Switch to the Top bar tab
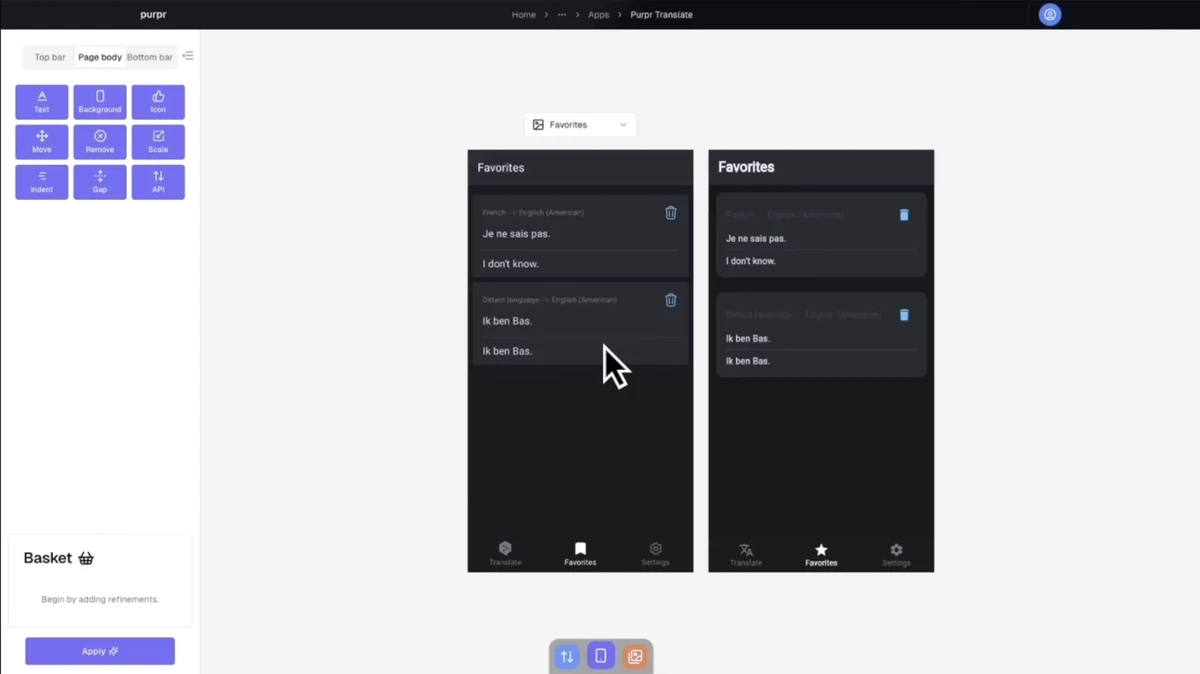Image resolution: width=1200 pixels, height=674 pixels. 50,57
